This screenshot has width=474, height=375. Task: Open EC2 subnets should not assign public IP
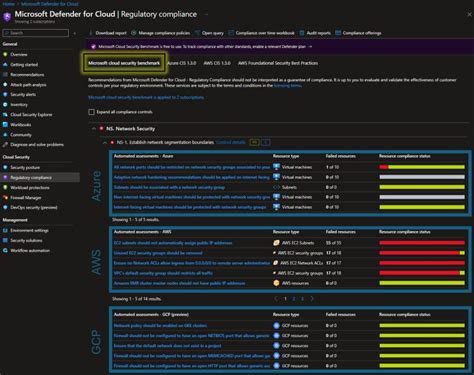(173, 243)
